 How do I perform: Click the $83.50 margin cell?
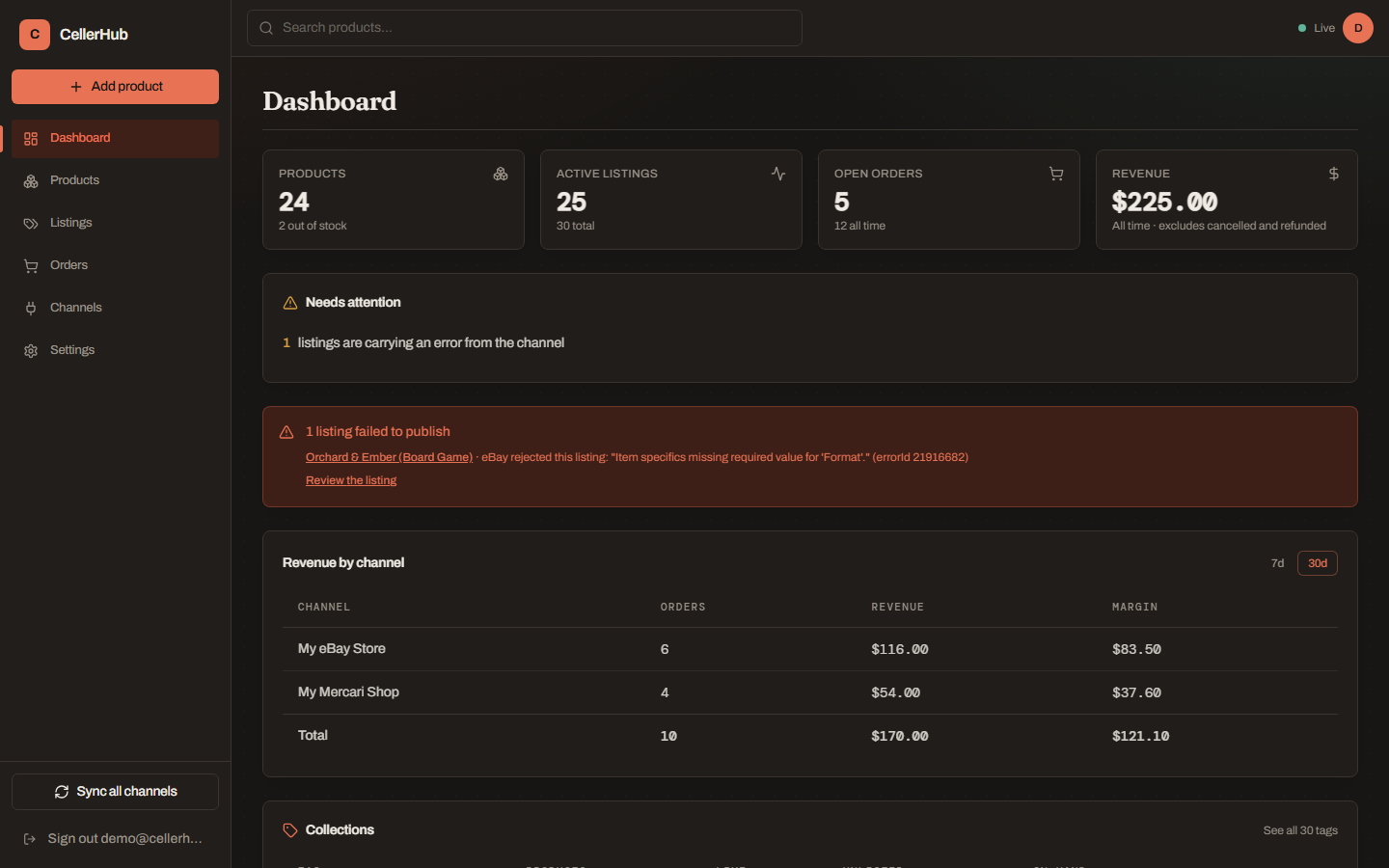point(1136,649)
